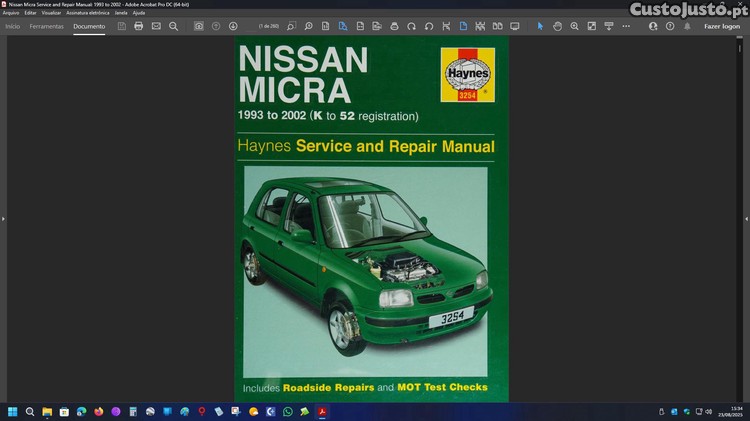Select the arrow Selection tool
750x421 pixels.
pos(541,26)
